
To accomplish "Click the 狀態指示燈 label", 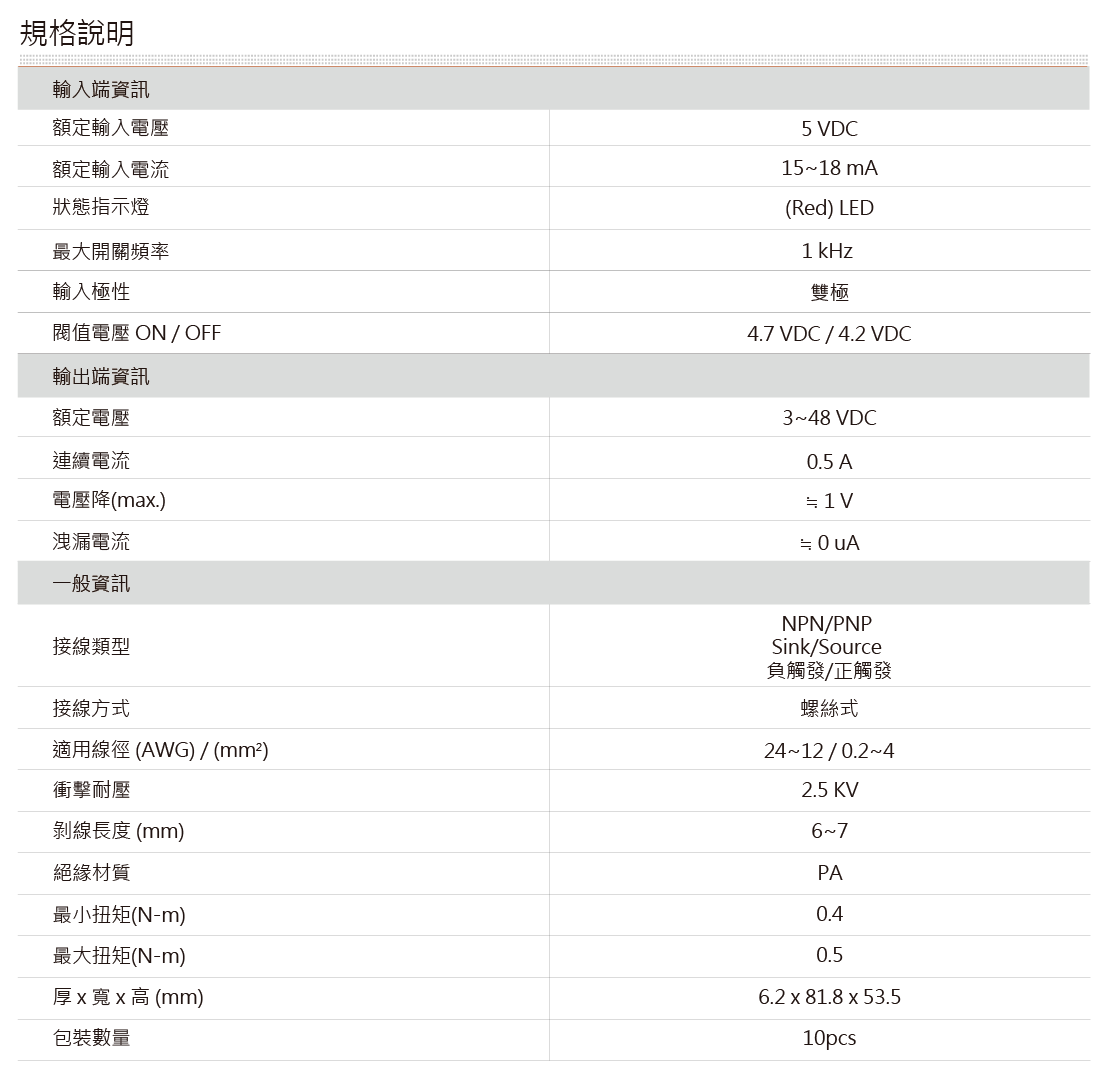I will [x=101, y=207].
